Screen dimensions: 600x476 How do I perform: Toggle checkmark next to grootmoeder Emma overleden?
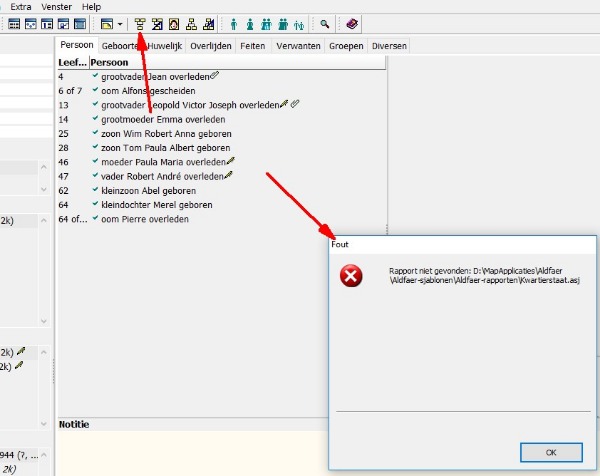[95, 119]
